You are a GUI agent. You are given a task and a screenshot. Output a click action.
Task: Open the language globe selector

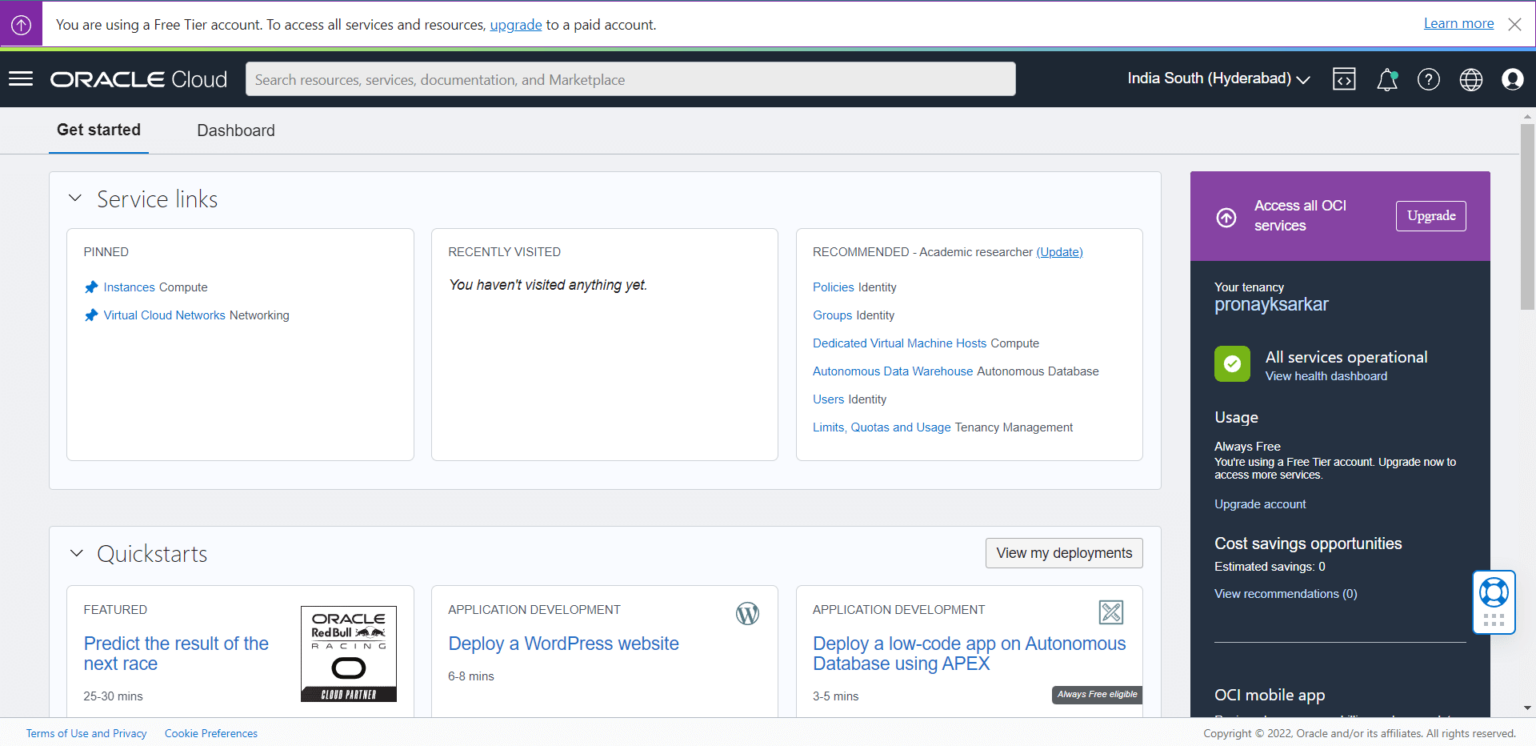click(x=1470, y=79)
